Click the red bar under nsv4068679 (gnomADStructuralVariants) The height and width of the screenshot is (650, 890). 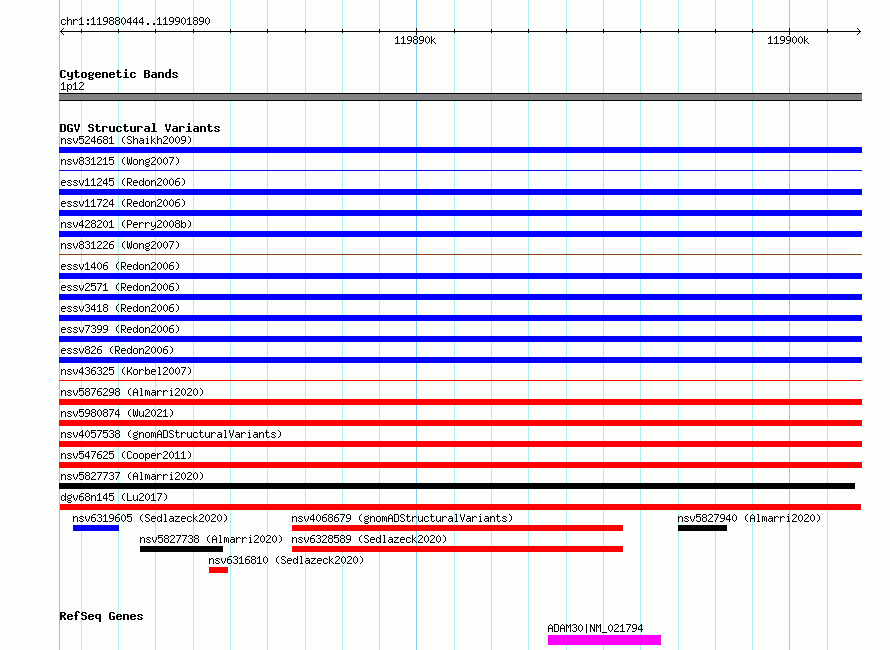pos(457,528)
